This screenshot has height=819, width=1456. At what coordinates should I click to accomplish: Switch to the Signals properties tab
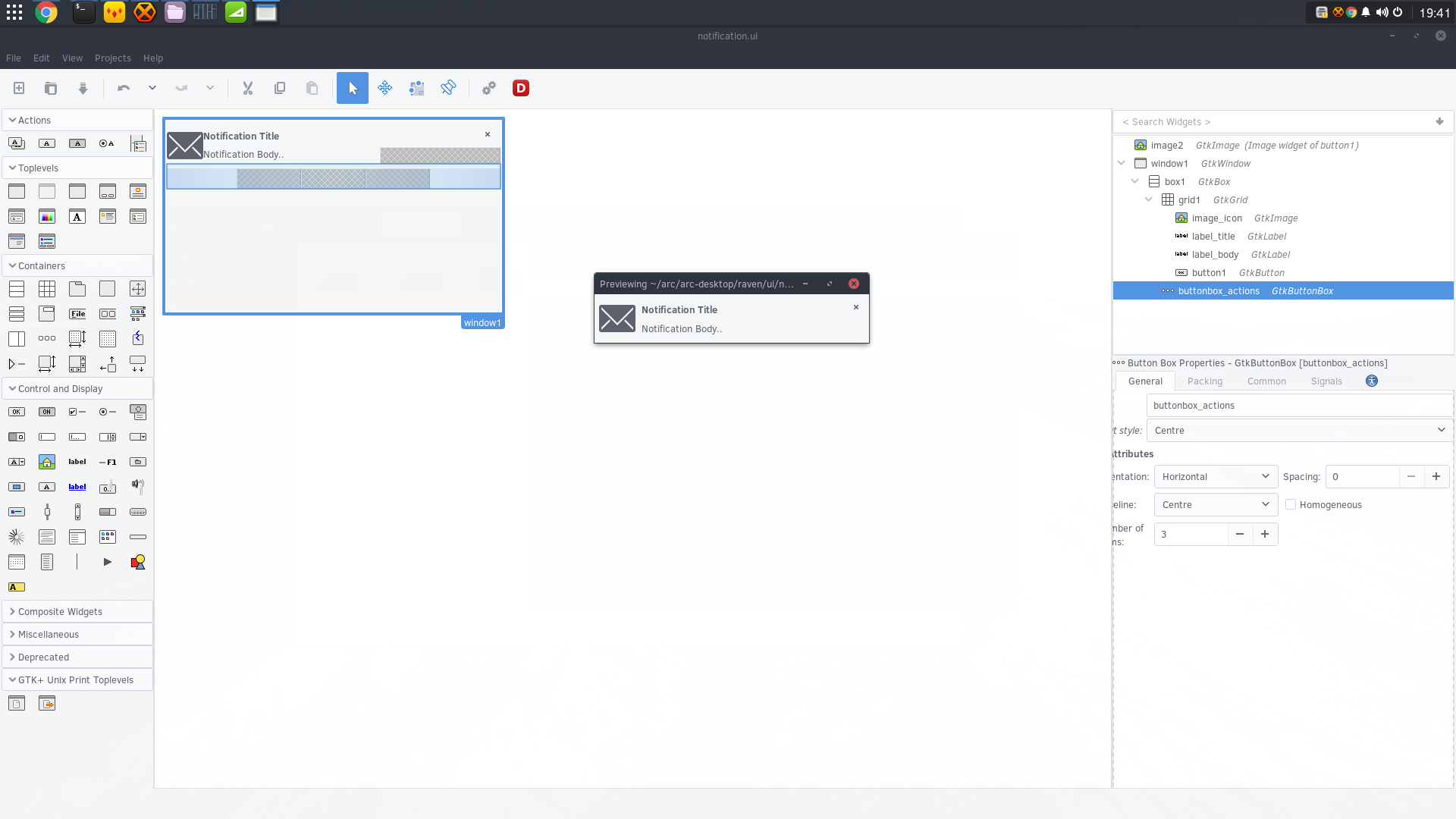pyautogui.click(x=1326, y=381)
